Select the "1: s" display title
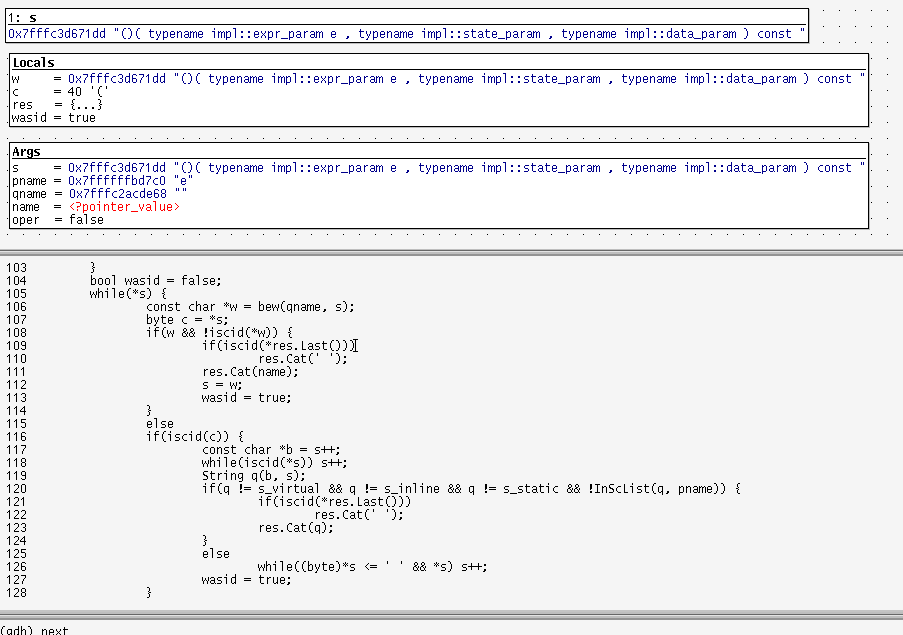Viewport: 903px width, 635px height. (22, 18)
